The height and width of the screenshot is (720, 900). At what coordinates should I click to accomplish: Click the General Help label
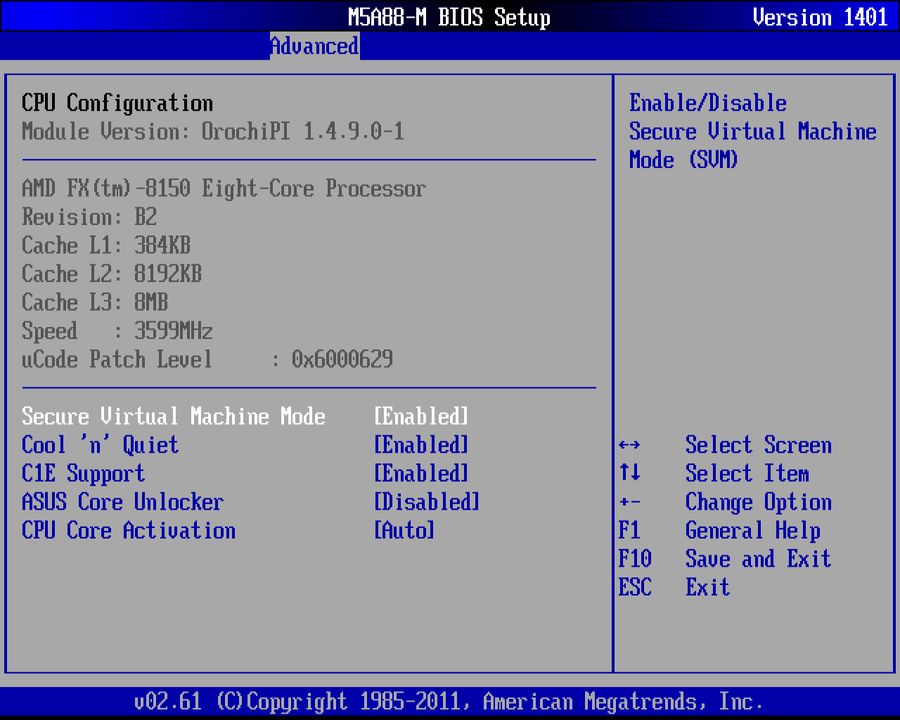click(x=753, y=531)
